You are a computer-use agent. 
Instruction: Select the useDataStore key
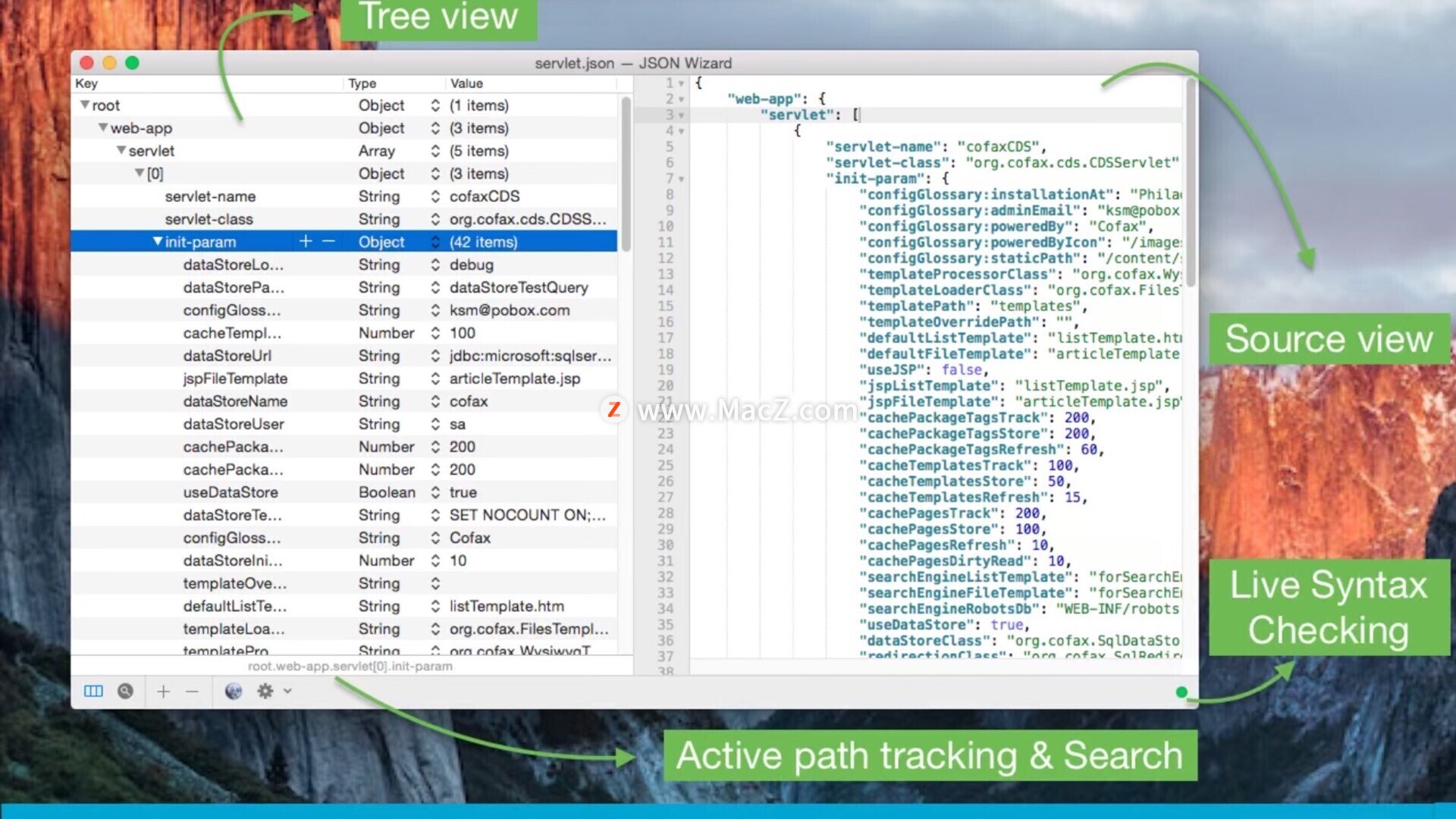click(x=231, y=492)
